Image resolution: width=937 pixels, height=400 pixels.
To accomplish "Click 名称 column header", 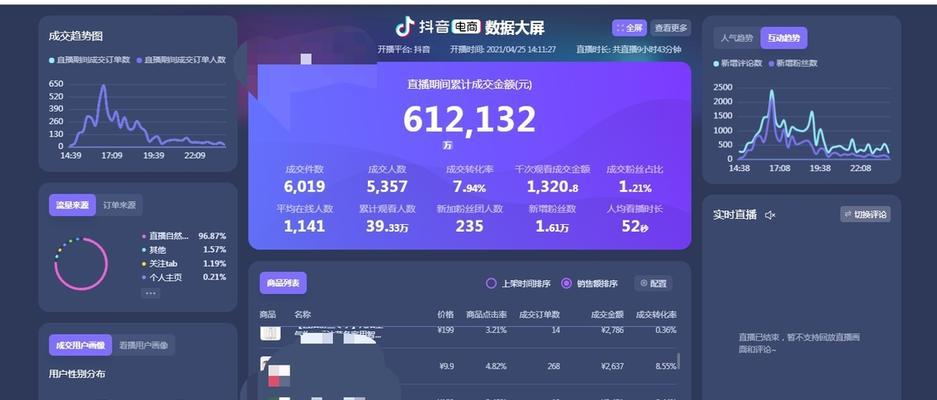I will [x=302, y=314].
